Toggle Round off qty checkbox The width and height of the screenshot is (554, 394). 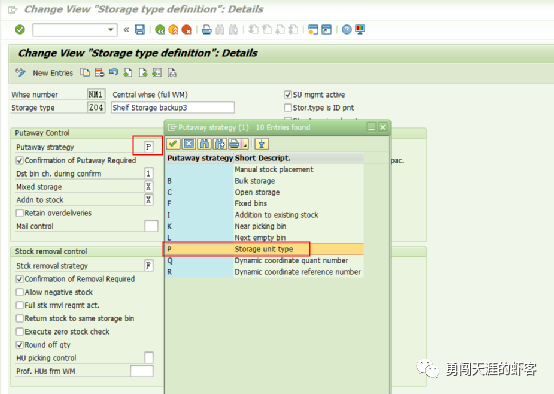20,345
